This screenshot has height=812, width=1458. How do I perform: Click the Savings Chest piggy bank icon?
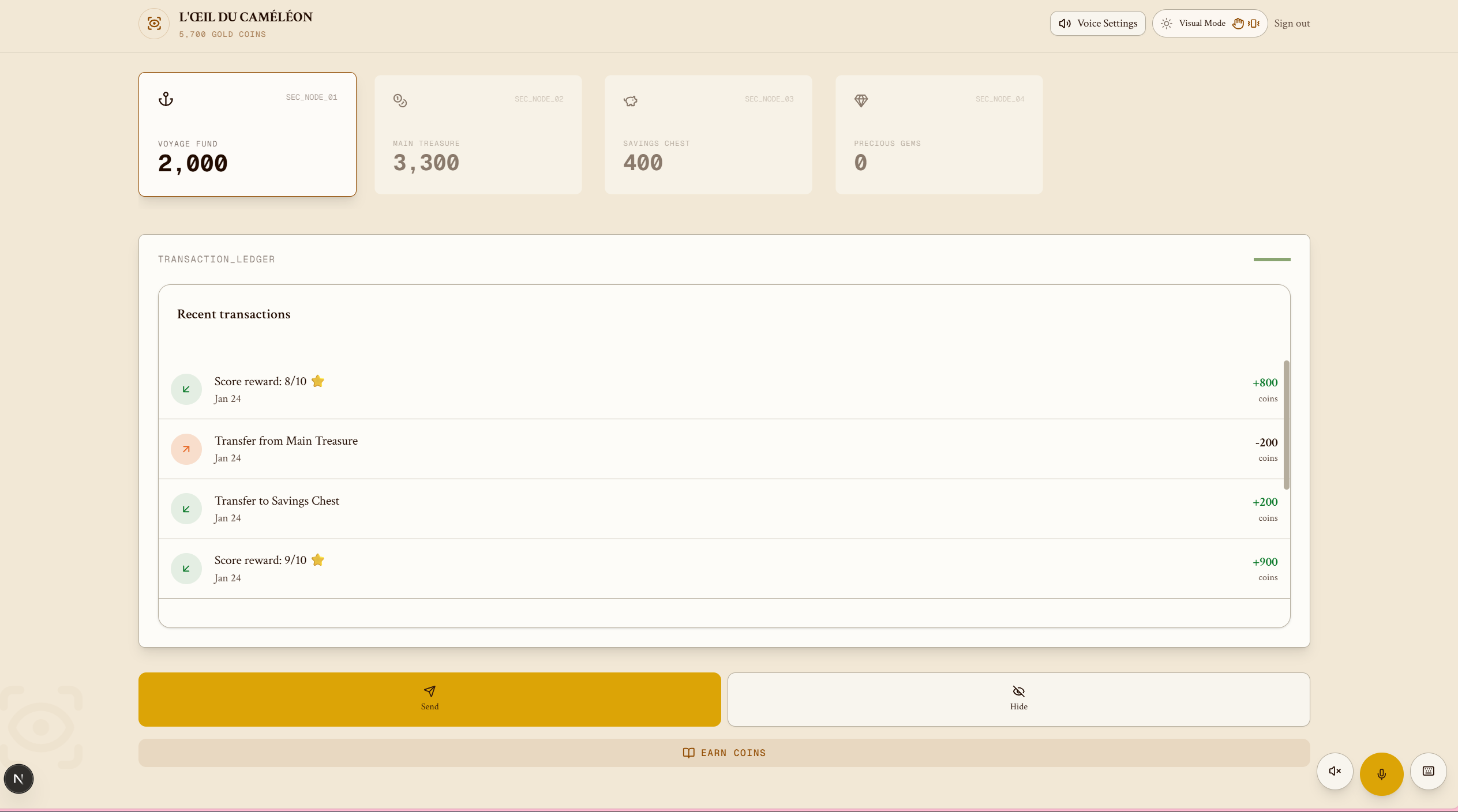[631, 101]
